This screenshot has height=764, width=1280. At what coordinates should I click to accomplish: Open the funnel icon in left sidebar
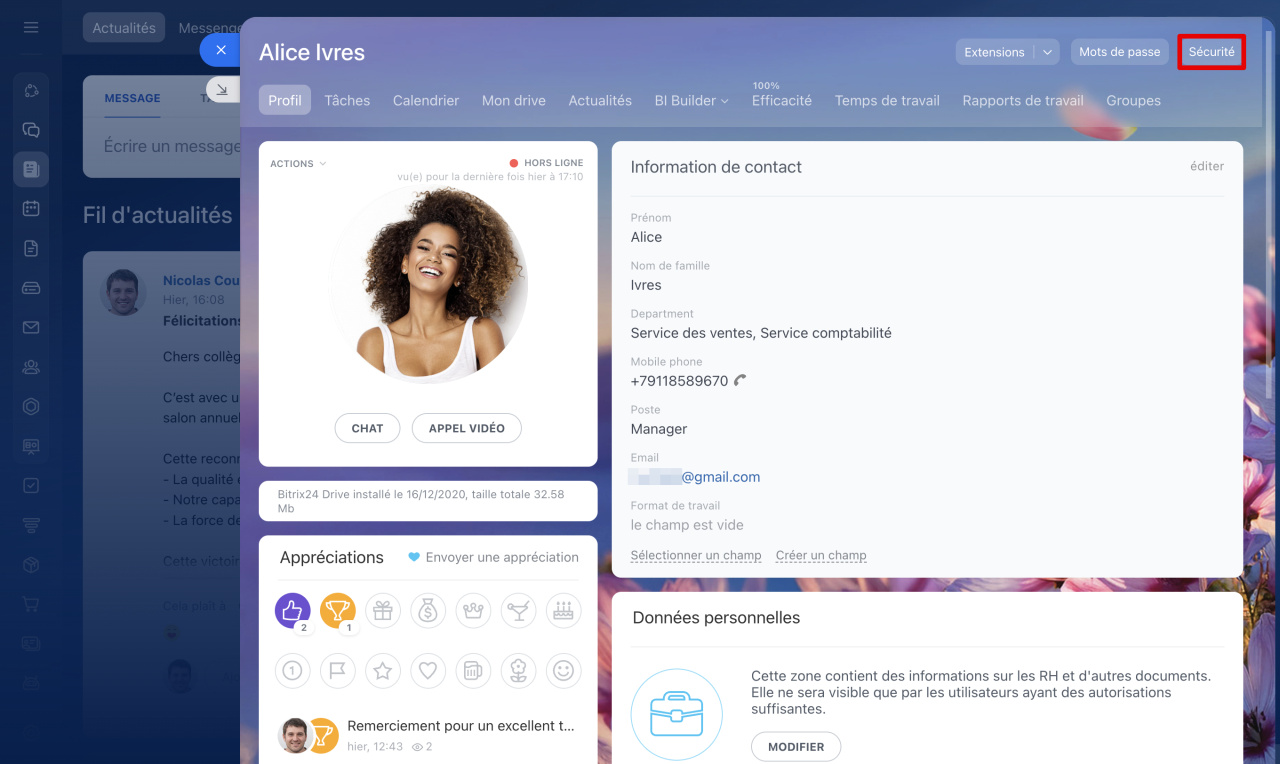coord(31,525)
